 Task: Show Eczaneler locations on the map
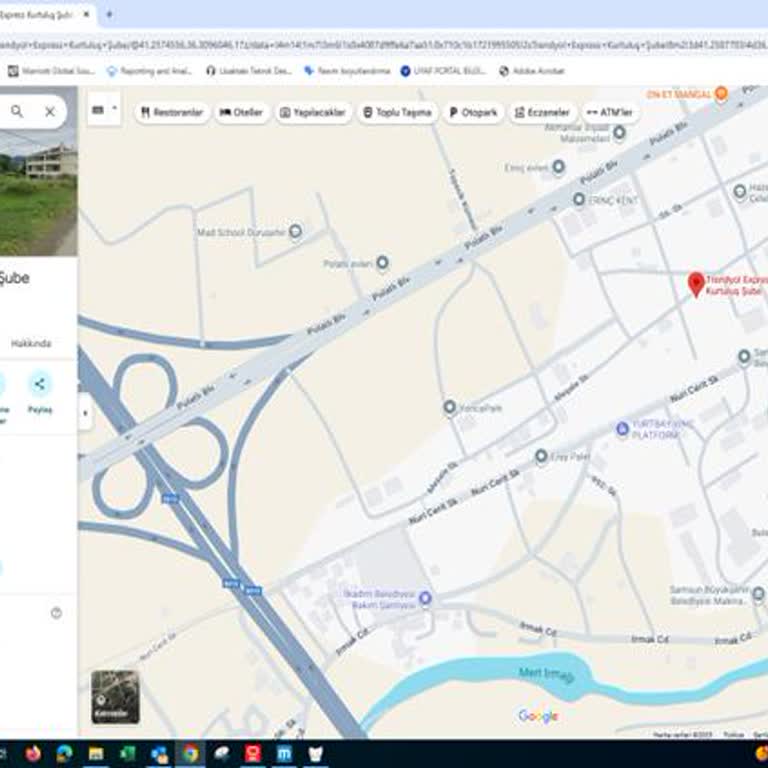tap(542, 113)
